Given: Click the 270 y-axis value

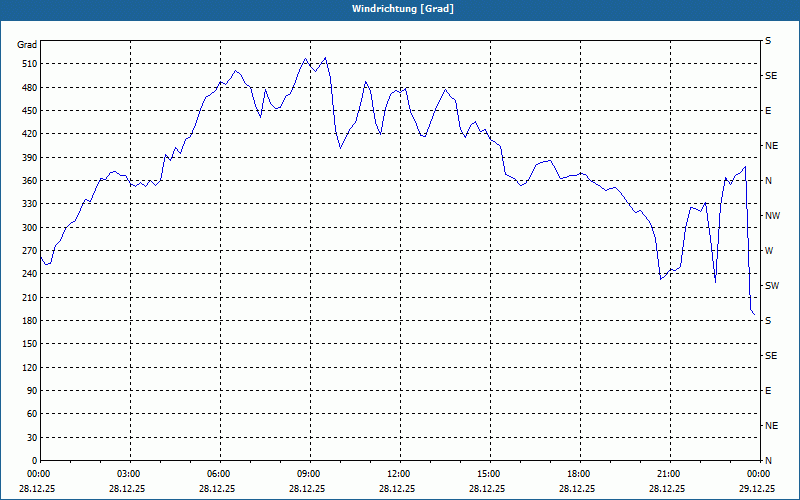Looking at the screenshot, I should tap(30, 251).
